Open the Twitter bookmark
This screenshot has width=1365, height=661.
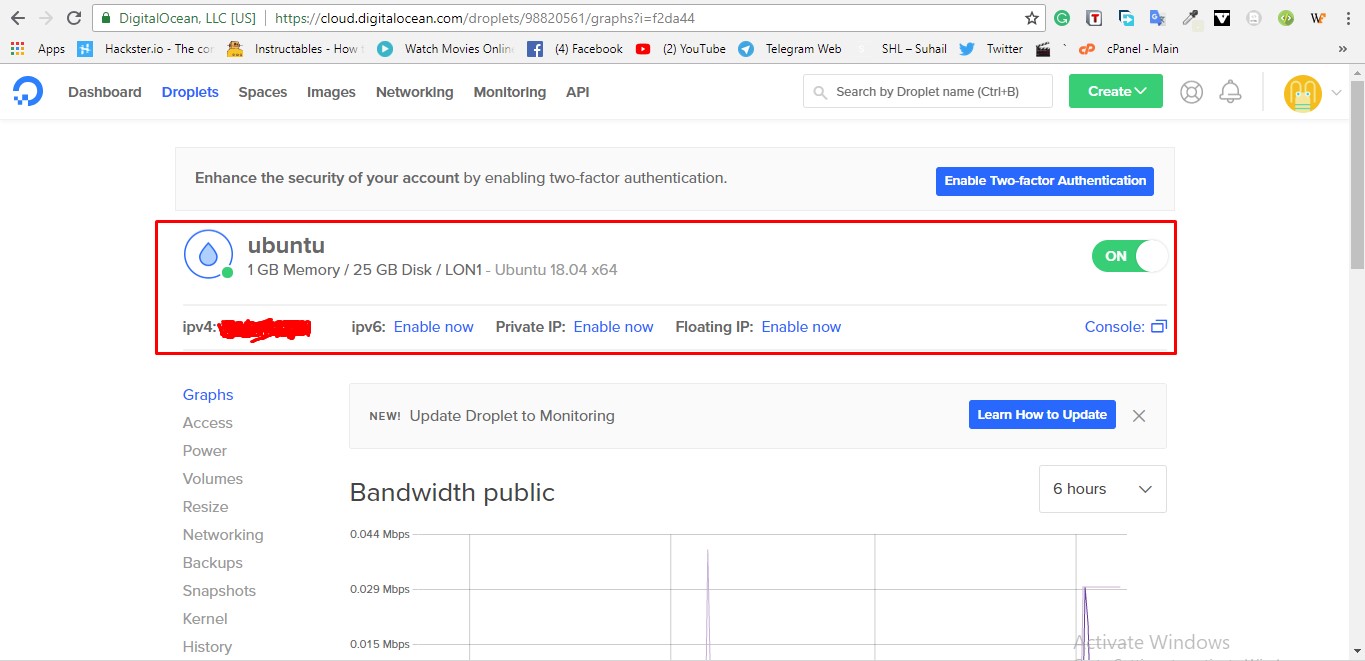coord(991,49)
